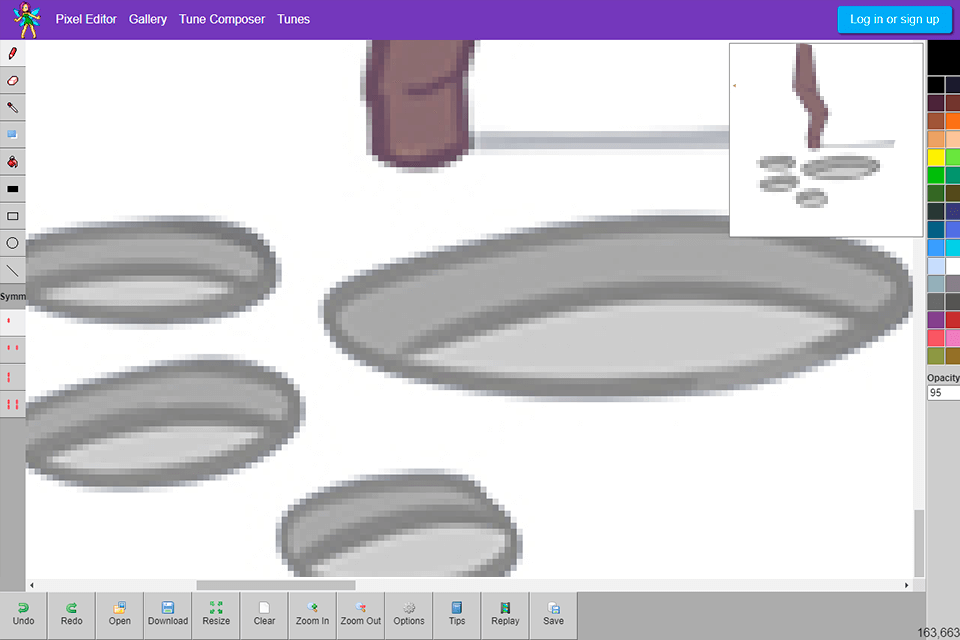The height and width of the screenshot is (640, 960).
Task: Open the Resize dialog
Action: tap(216, 613)
